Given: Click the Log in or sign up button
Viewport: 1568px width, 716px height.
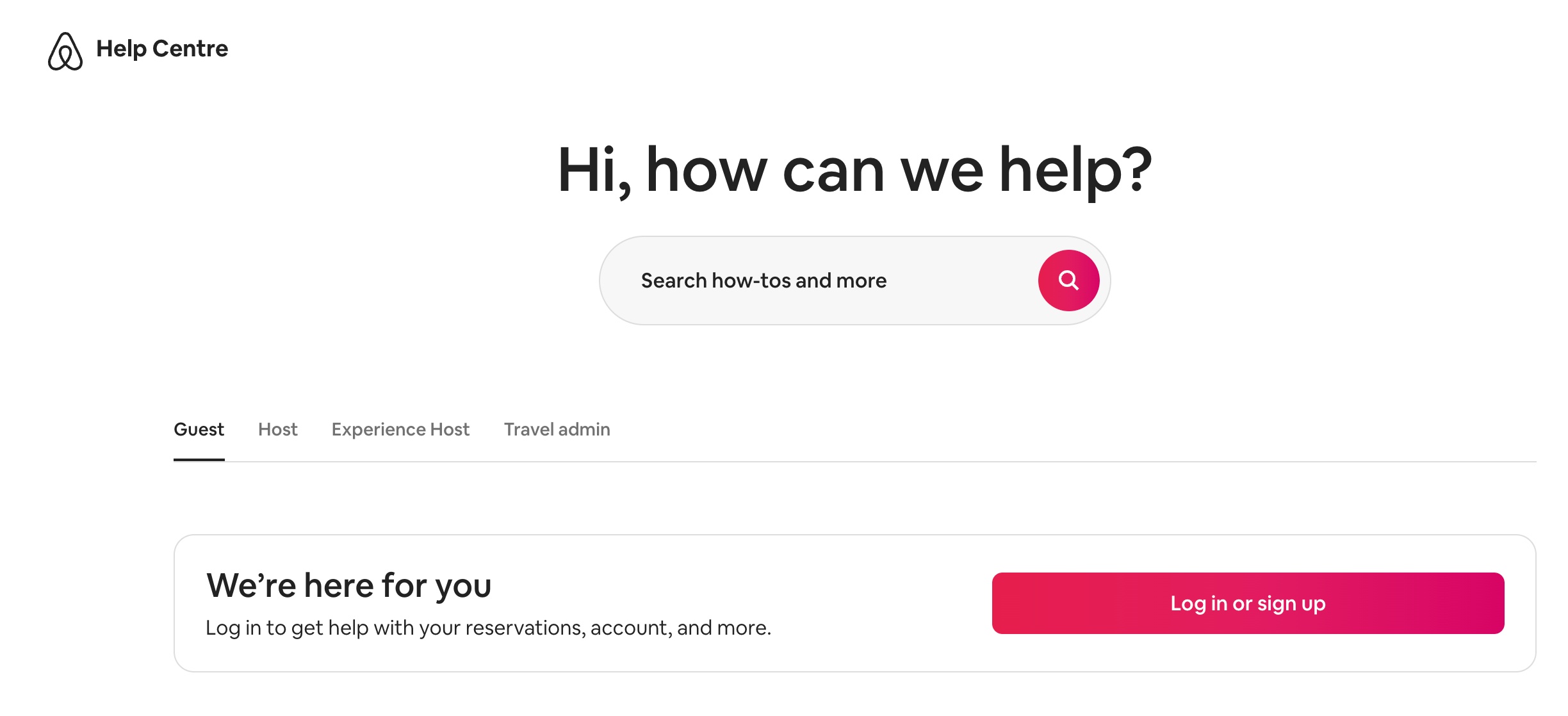Looking at the screenshot, I should (x=1248, y=603).
